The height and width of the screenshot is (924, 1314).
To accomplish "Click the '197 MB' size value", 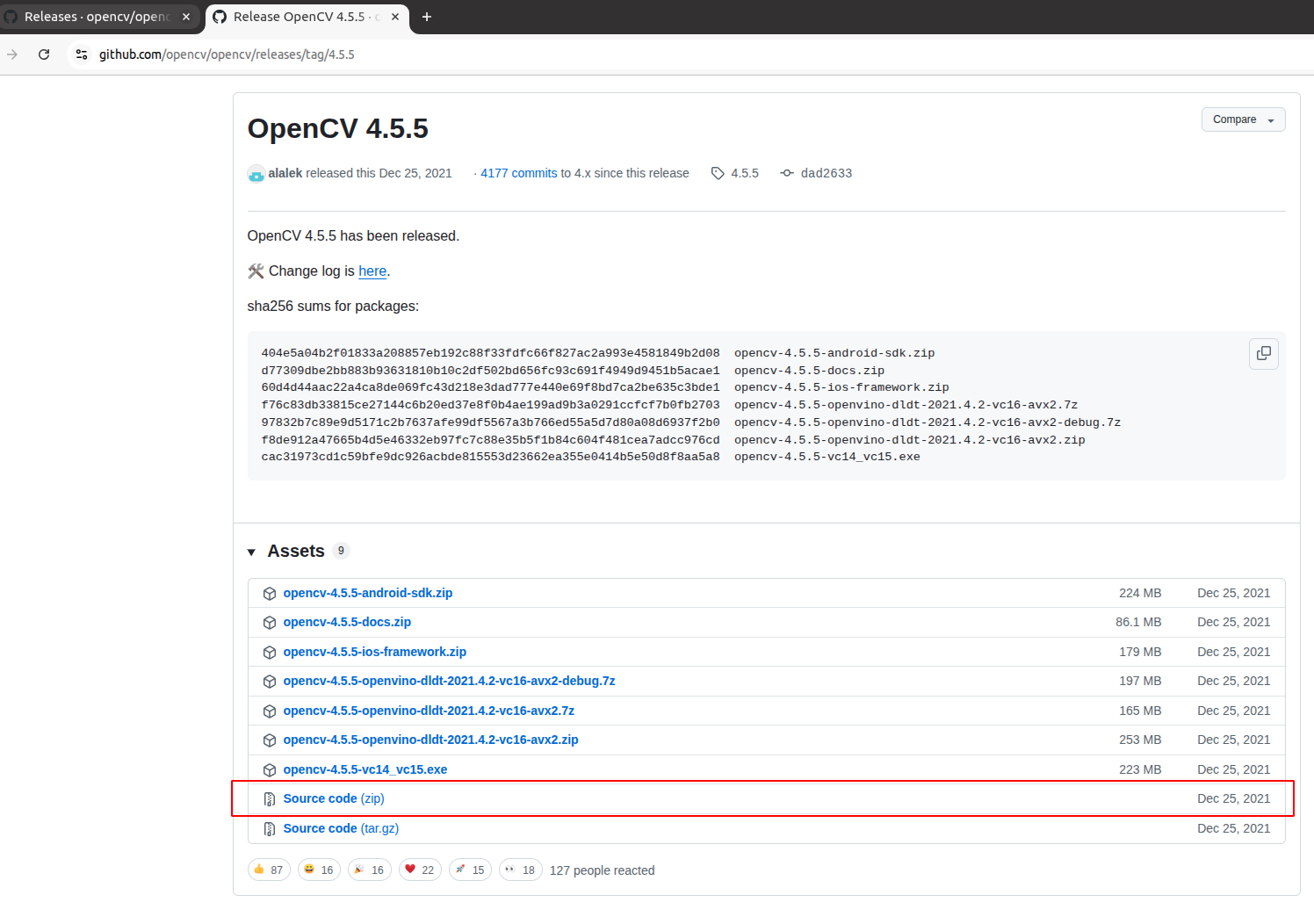I will [x=1140, y=681].
